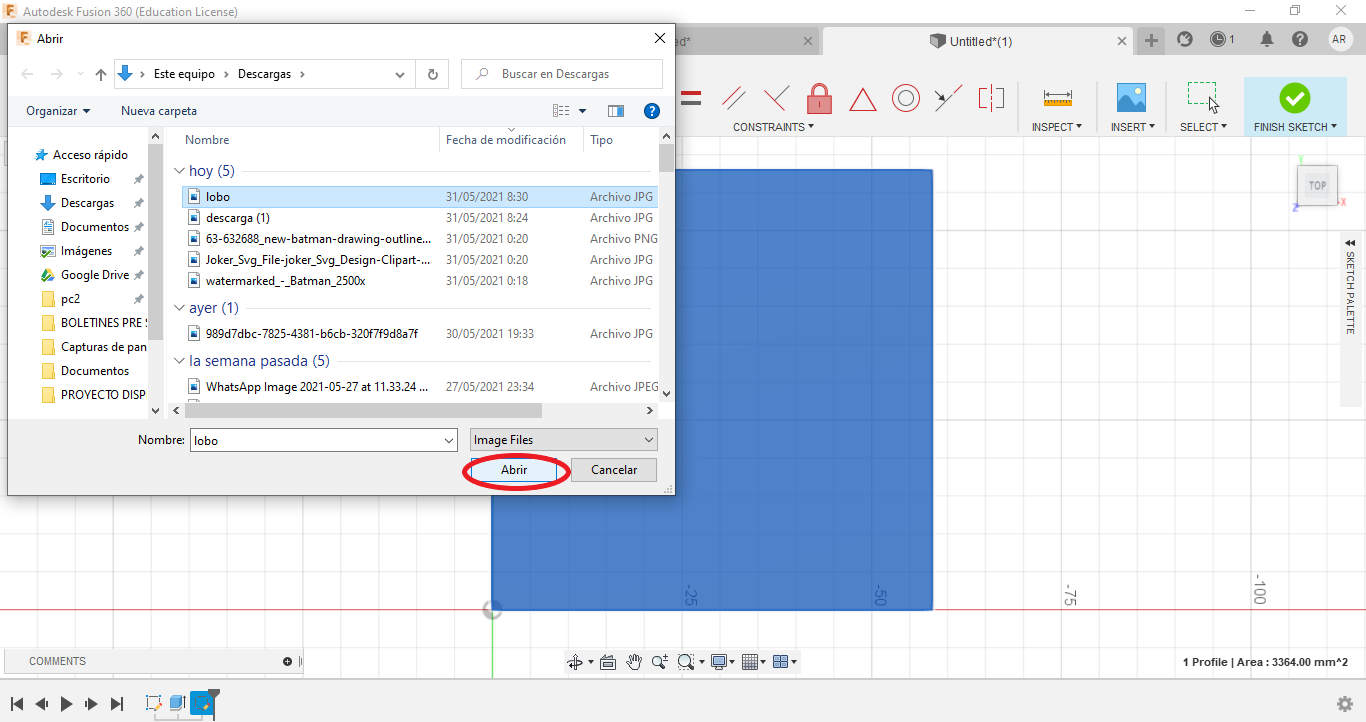
Task: Expand the COMMENTS panel with plus icon
Action: (x=288, y=661)
